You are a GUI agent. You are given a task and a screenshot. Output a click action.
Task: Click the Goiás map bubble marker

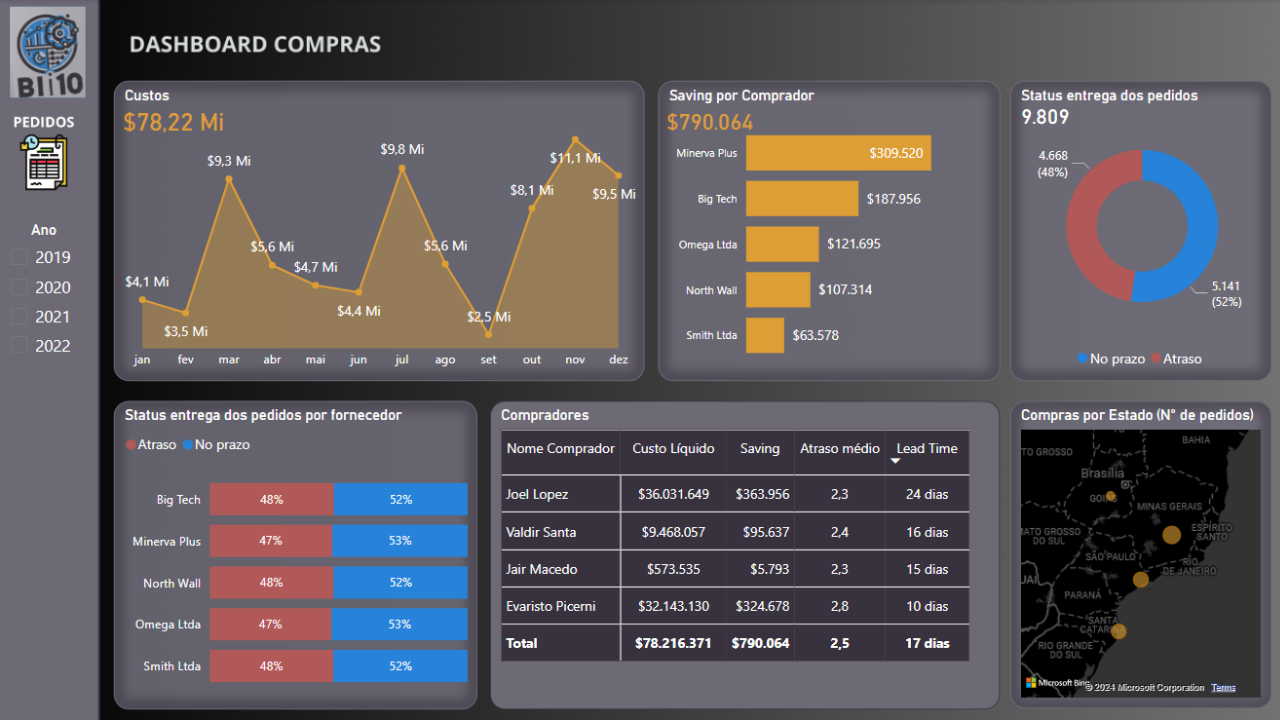[1110, 495]
